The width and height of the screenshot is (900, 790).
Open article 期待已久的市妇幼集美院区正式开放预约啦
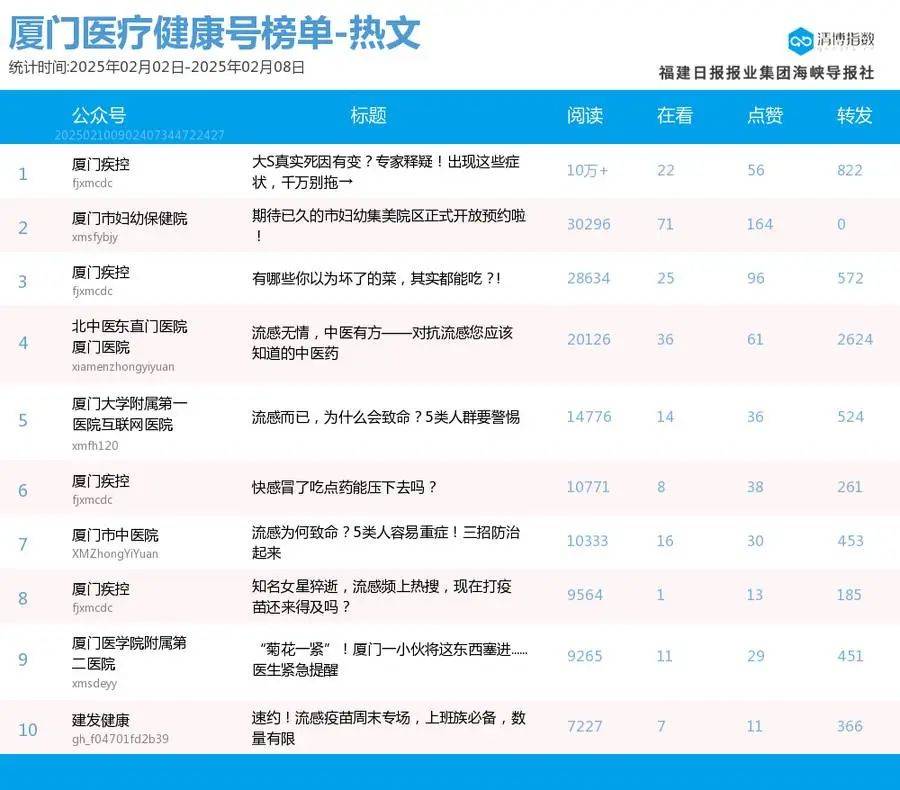(x=389, y=225)
